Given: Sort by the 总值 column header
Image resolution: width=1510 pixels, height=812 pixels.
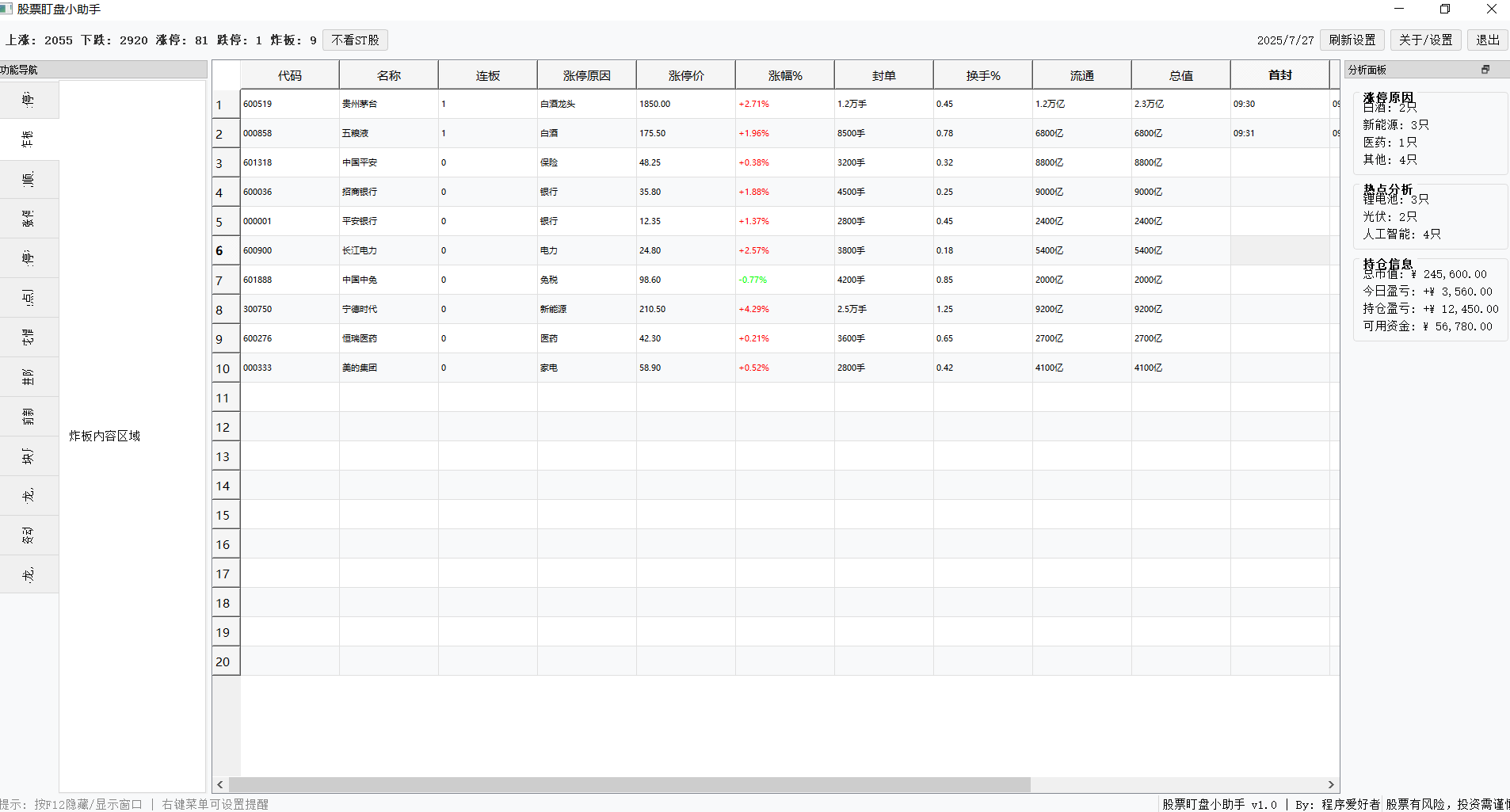Looking at the screenshot, I should 1181,75.
